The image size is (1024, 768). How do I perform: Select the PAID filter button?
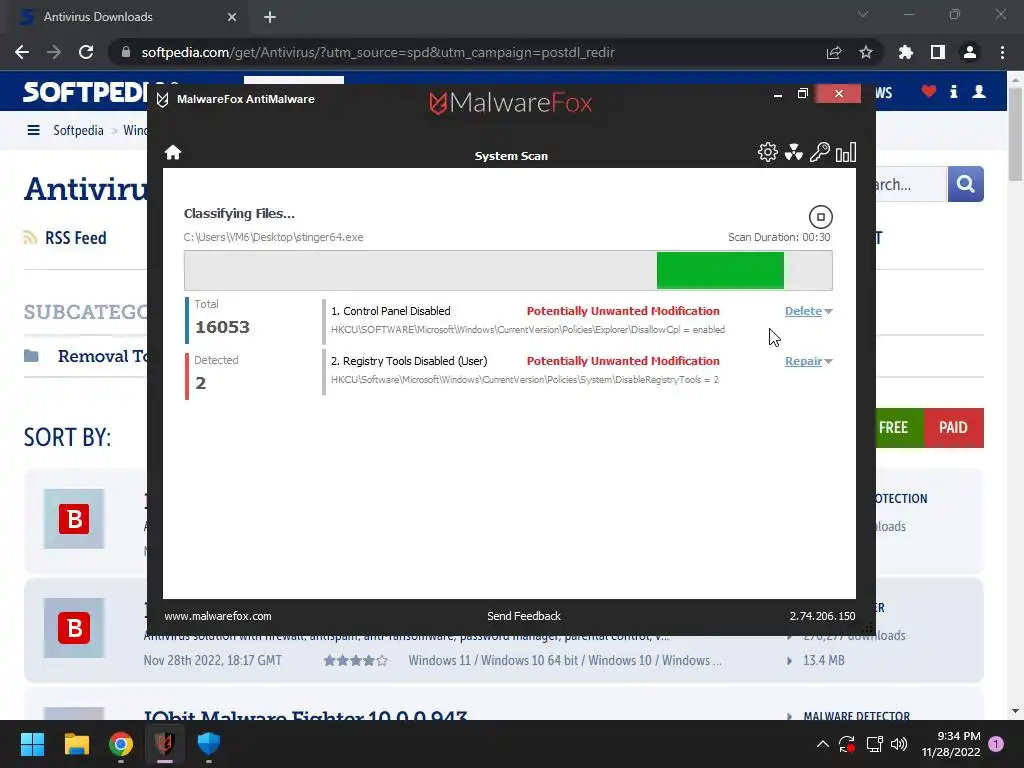click(x=953, y=428)
